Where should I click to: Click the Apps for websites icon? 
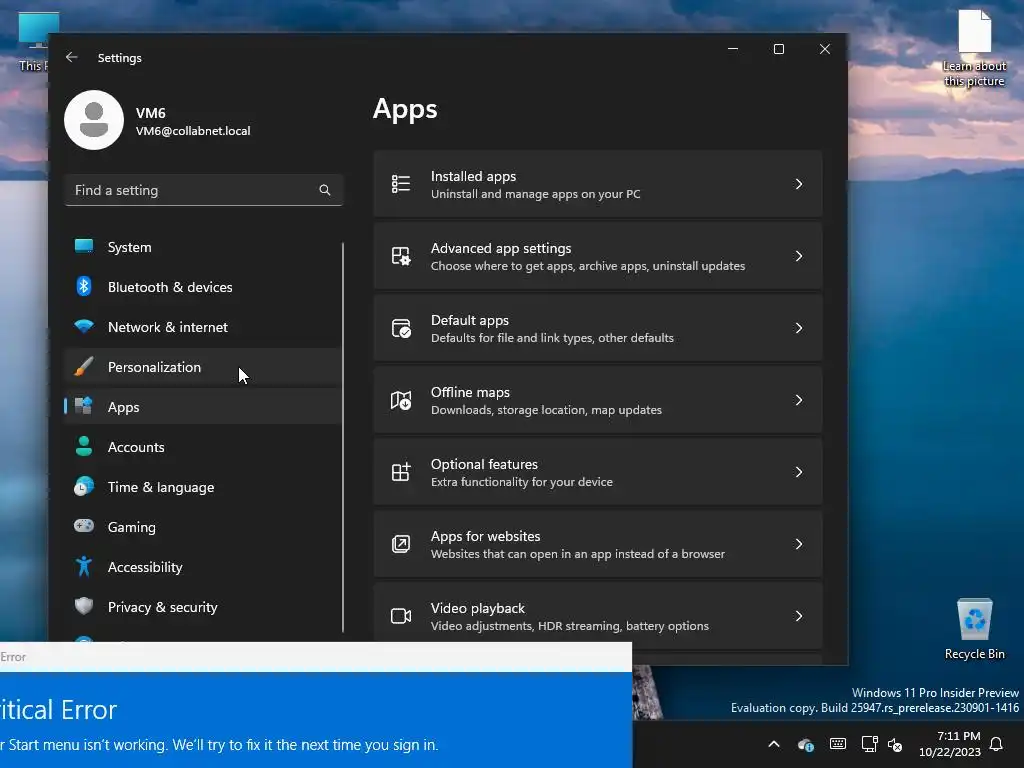pos(401,543)
